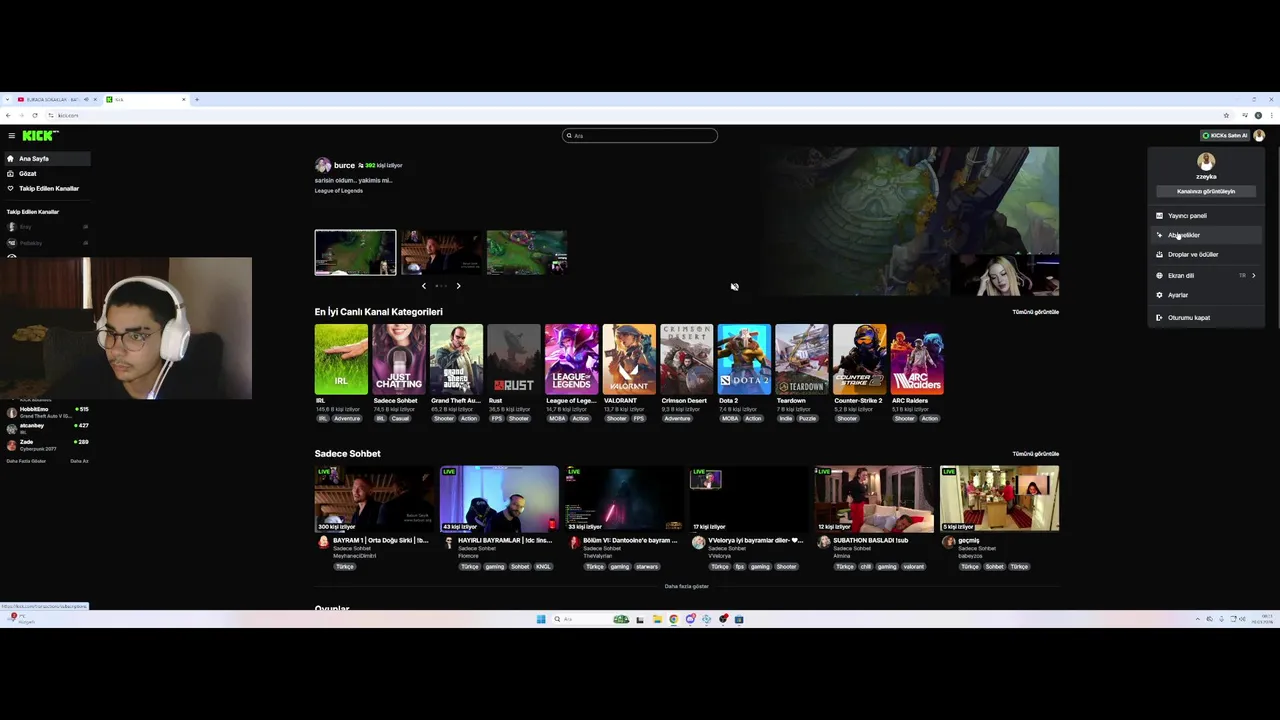Select the second featured stream thumbnail
1280x720 pixels.
point(441,252)
